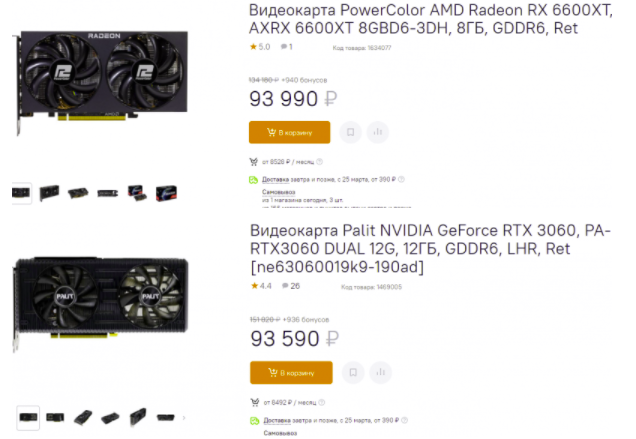636x439 pixels.
Task: Bookmark the PowerColor RX 6600XT card
Action: tap(350, 132)
